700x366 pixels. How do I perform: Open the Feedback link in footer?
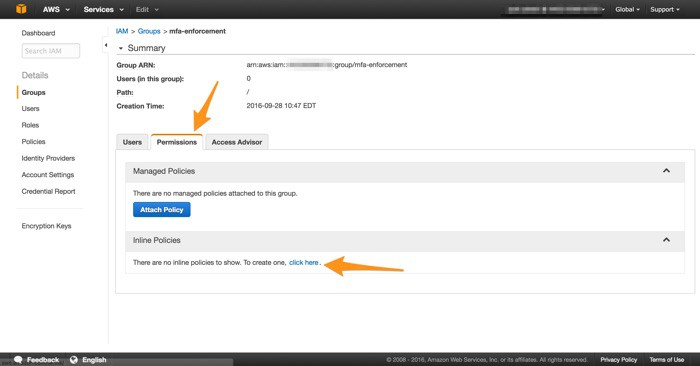43,360
